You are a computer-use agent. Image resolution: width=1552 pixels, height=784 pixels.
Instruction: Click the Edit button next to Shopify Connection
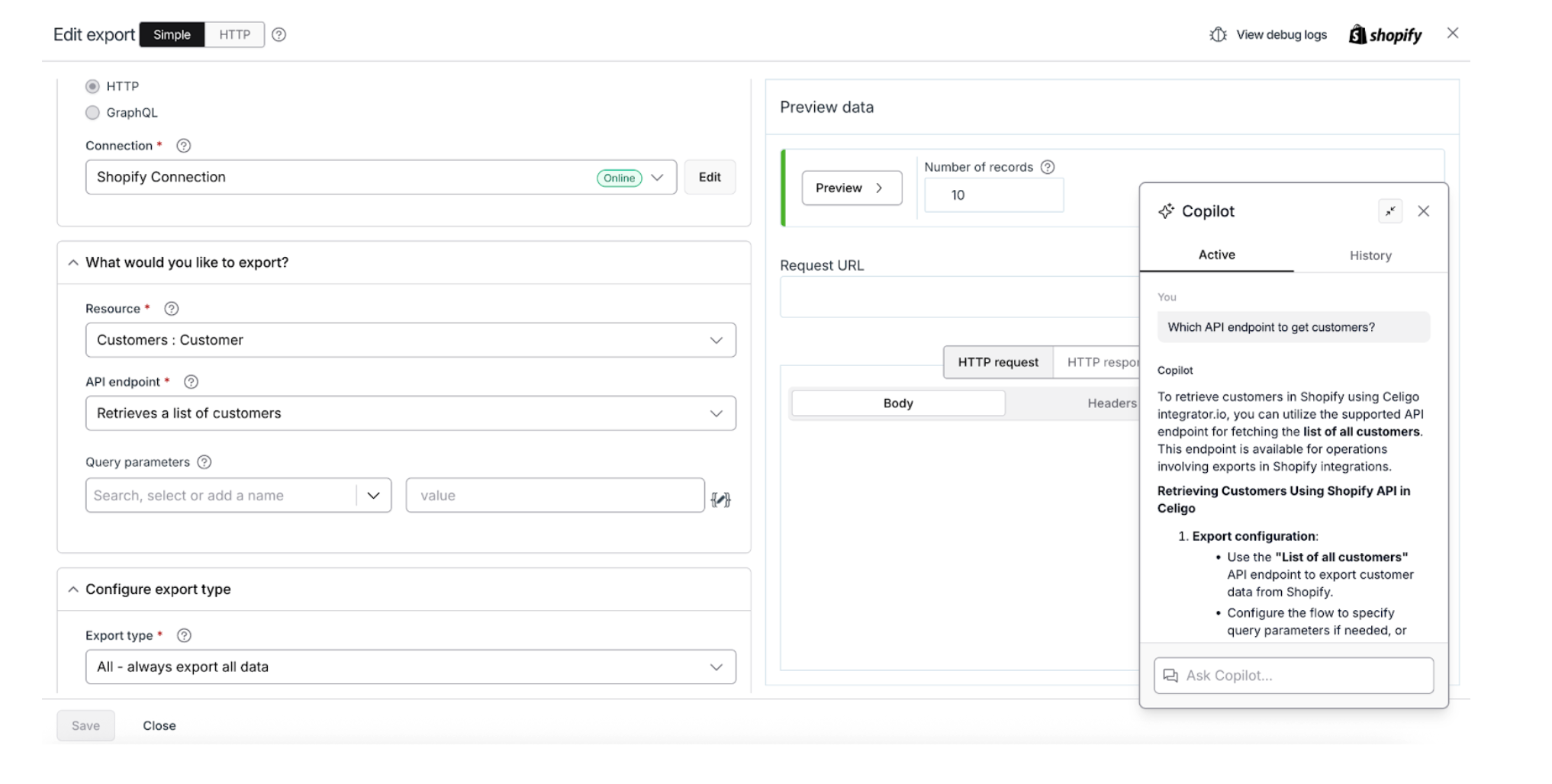(709, 177)
